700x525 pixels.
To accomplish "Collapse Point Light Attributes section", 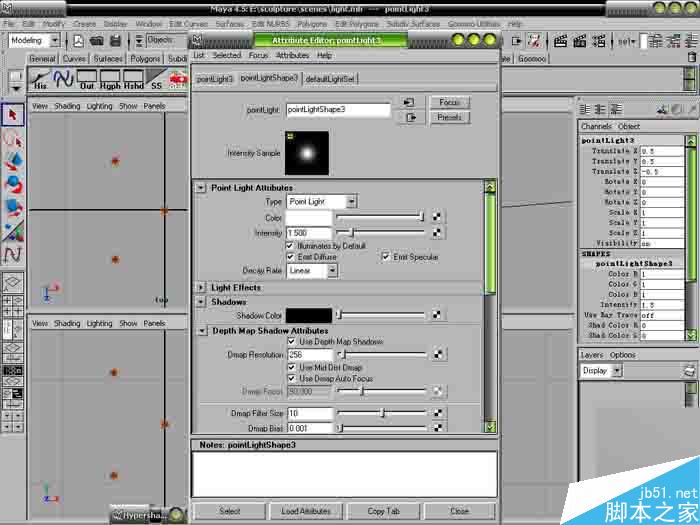I will click(x=201, y=188).
